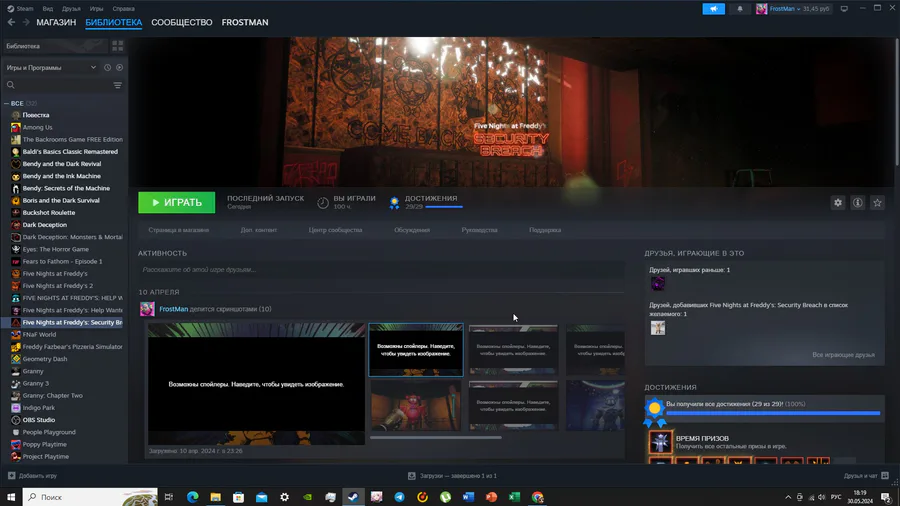Open FROSTMAN profile tab

tap(245, 22)
